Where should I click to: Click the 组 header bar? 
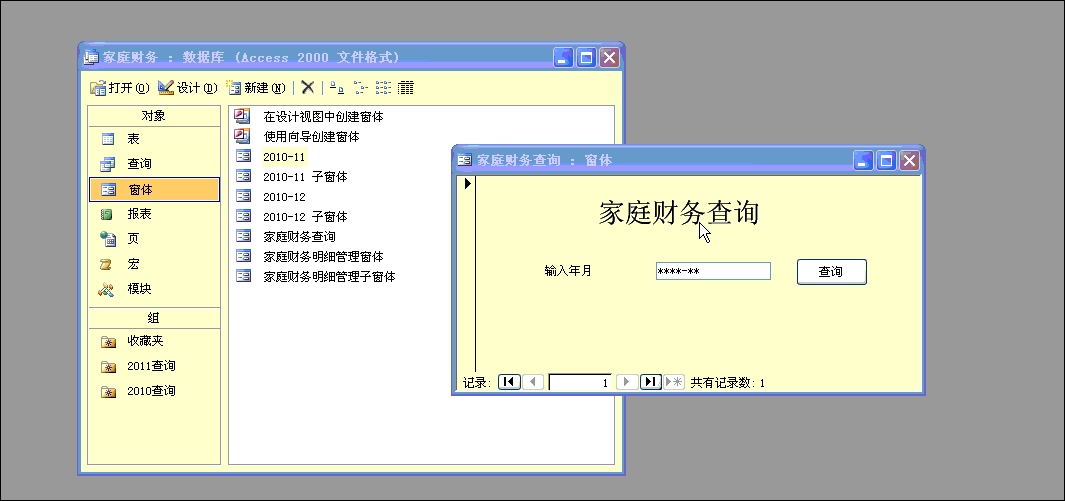154,318
